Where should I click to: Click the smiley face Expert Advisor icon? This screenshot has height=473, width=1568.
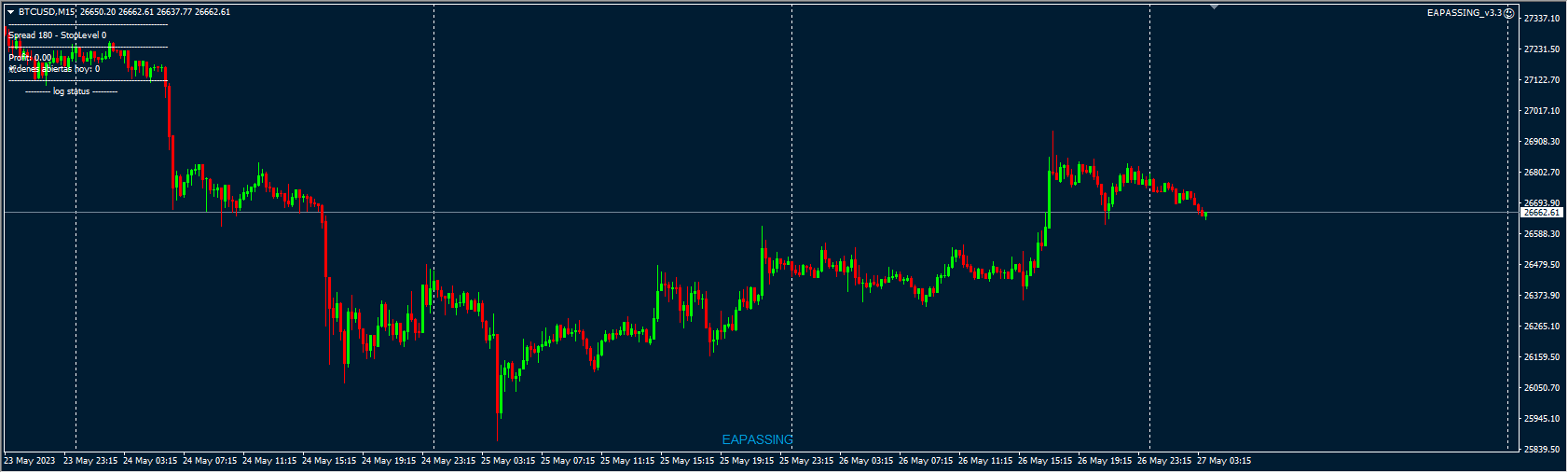tap(1509, 13)
